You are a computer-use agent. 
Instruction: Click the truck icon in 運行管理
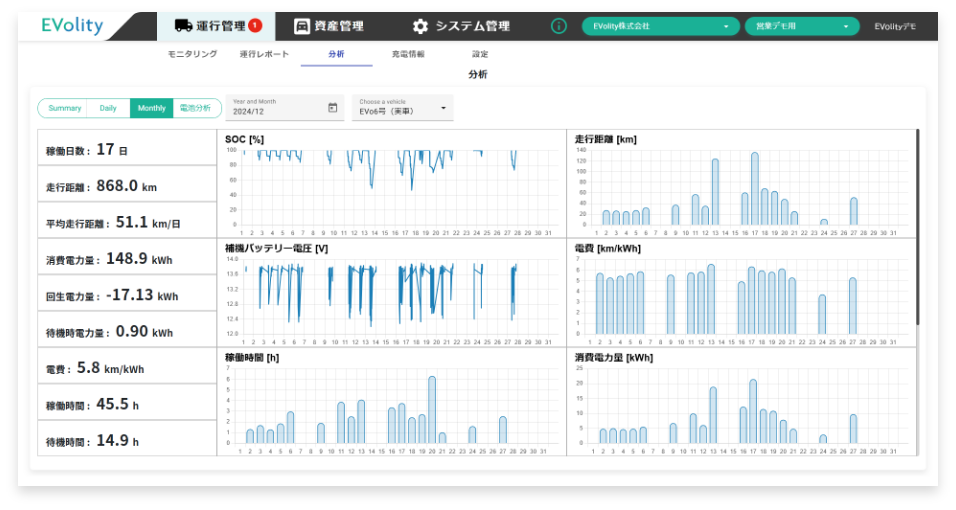(183, 26)
